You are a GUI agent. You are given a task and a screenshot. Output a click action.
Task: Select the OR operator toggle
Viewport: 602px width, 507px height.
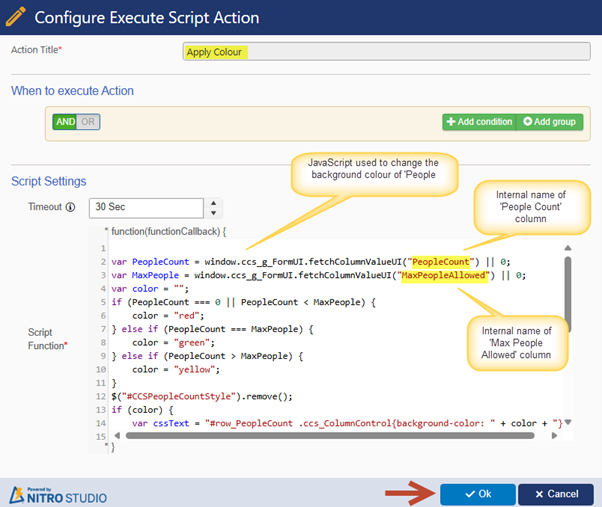pyautogui.click(x=88, y=122)
